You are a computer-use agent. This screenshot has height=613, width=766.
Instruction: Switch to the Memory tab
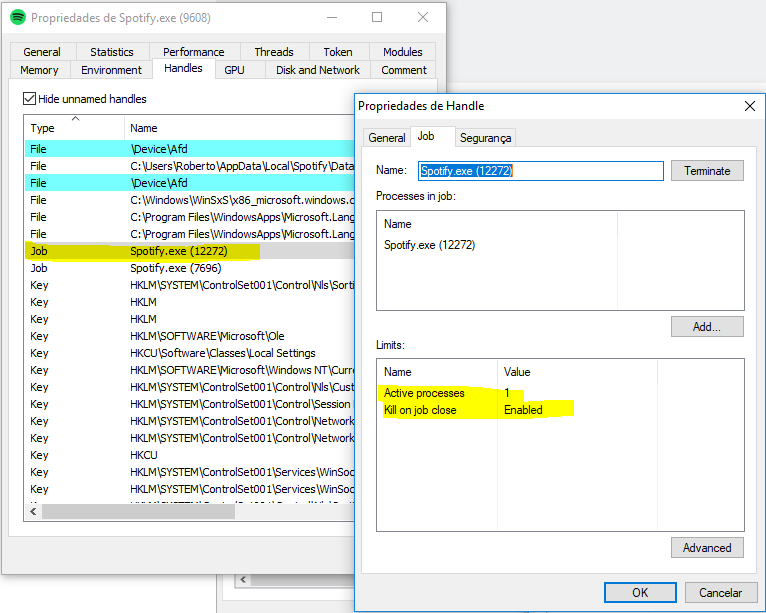click(39, 70)
